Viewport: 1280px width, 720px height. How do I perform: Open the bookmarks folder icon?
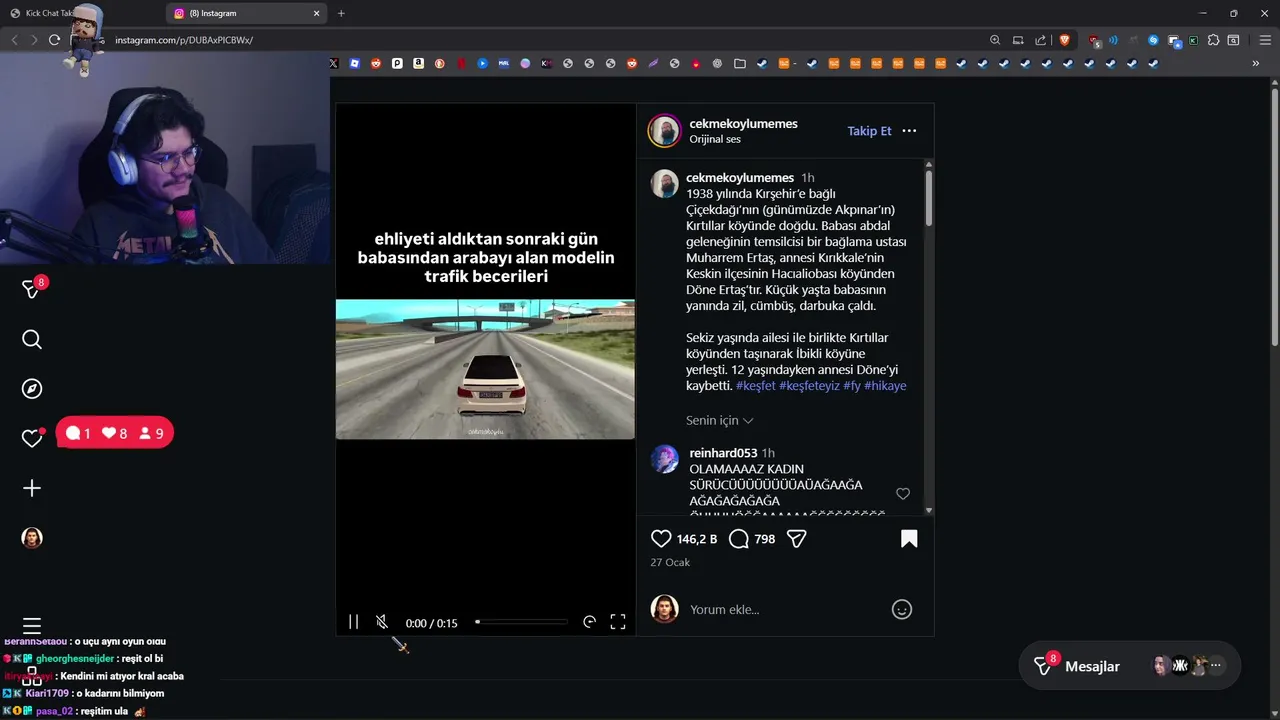pyautogui.click(x=740, y=63)
